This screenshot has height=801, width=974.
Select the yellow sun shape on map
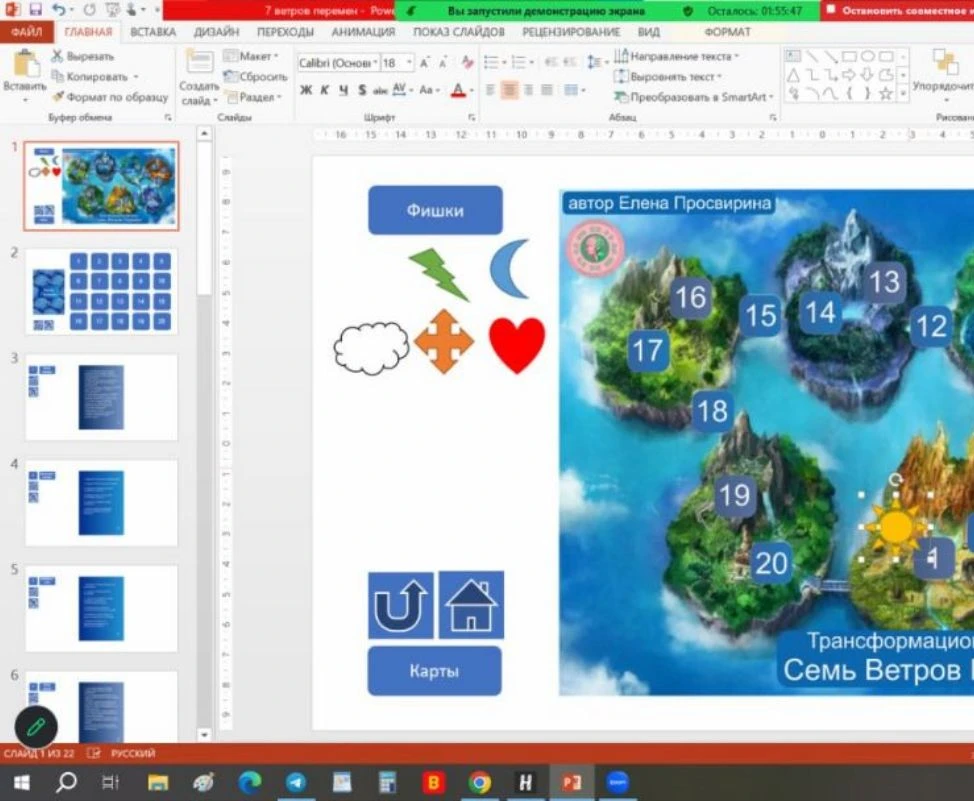(x=895, y=527)
